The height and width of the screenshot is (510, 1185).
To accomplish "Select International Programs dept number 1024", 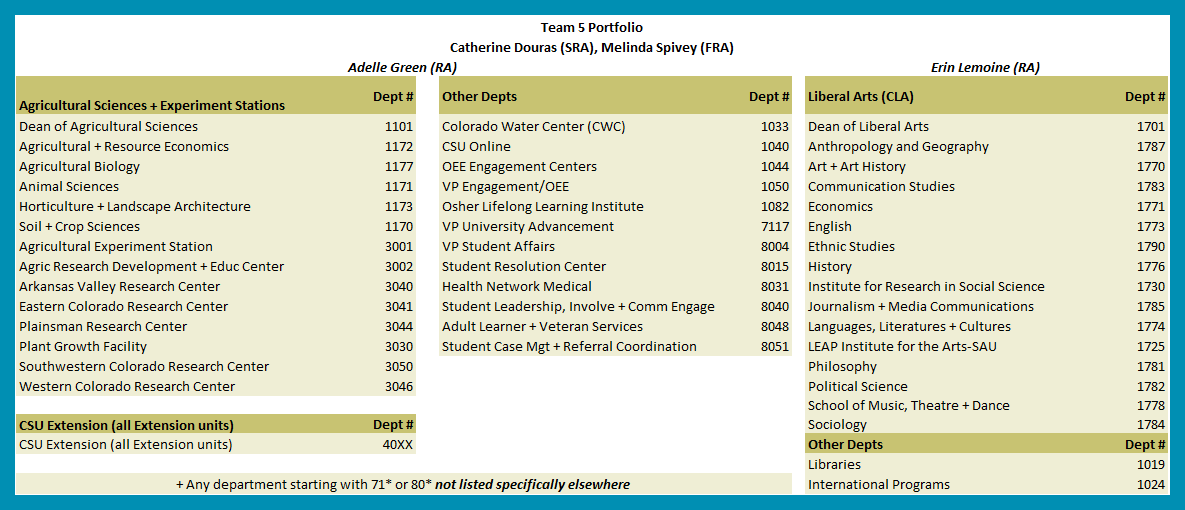I will click(x=1150, y=485).
